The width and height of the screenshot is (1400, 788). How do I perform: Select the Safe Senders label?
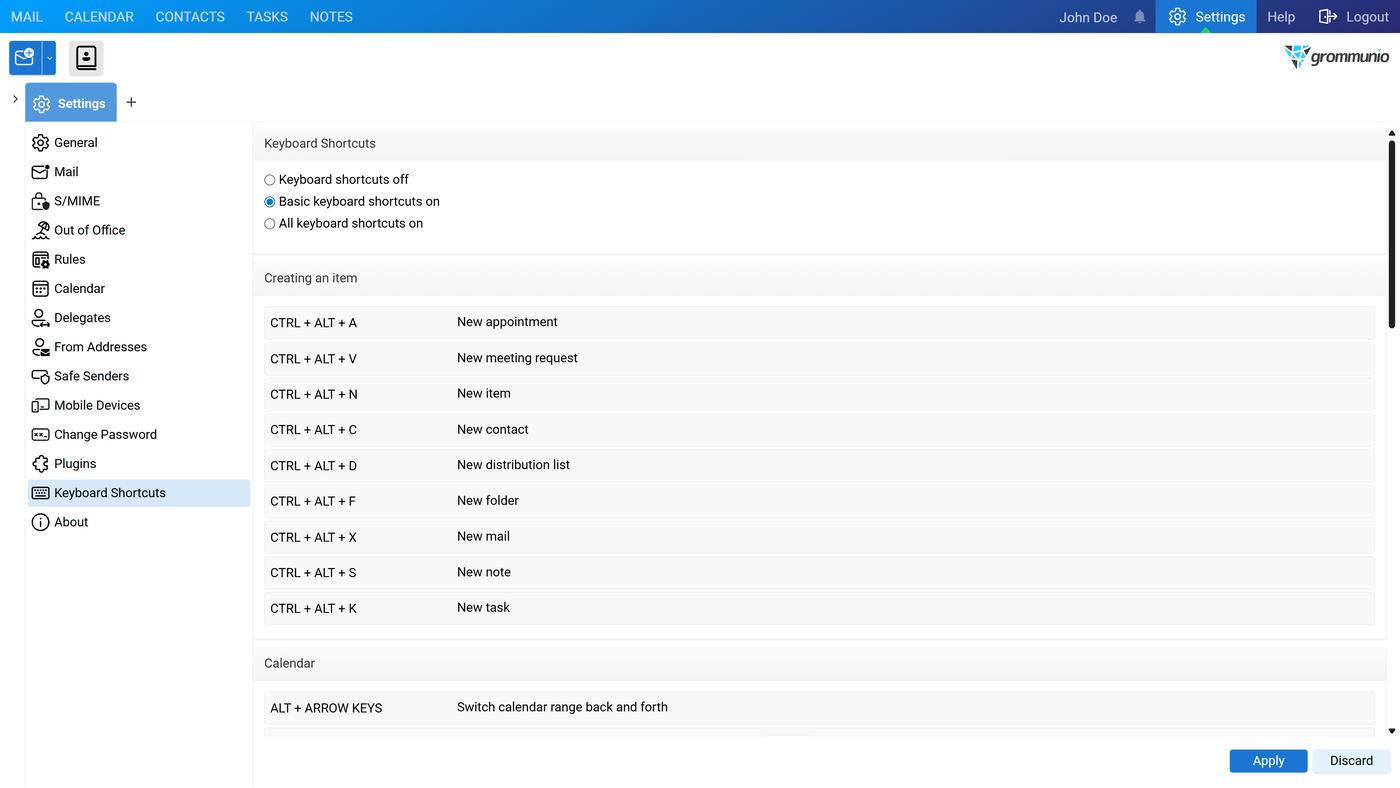click(x=91, y=376)
